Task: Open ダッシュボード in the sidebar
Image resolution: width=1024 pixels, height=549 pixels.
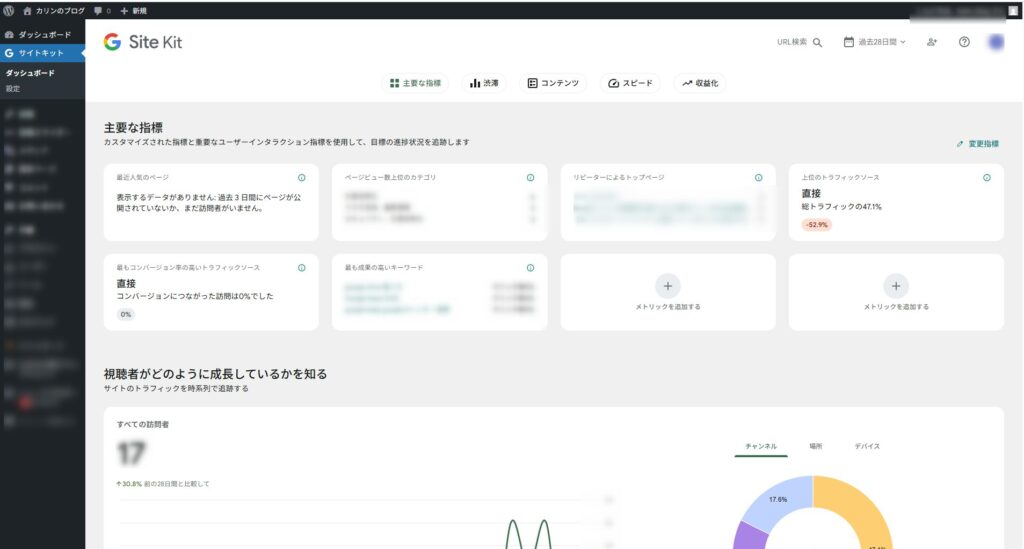Action: pos(42,35)
